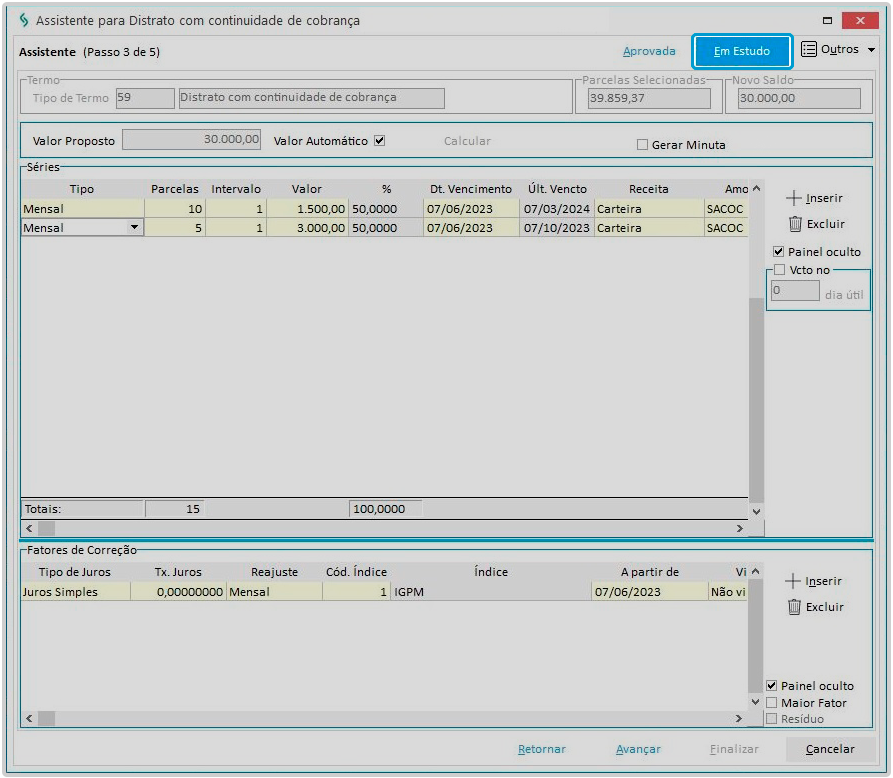Expand the Outros dropdown arrow
The width and height of the screenshot is (893, 778).
coord(871,50)
